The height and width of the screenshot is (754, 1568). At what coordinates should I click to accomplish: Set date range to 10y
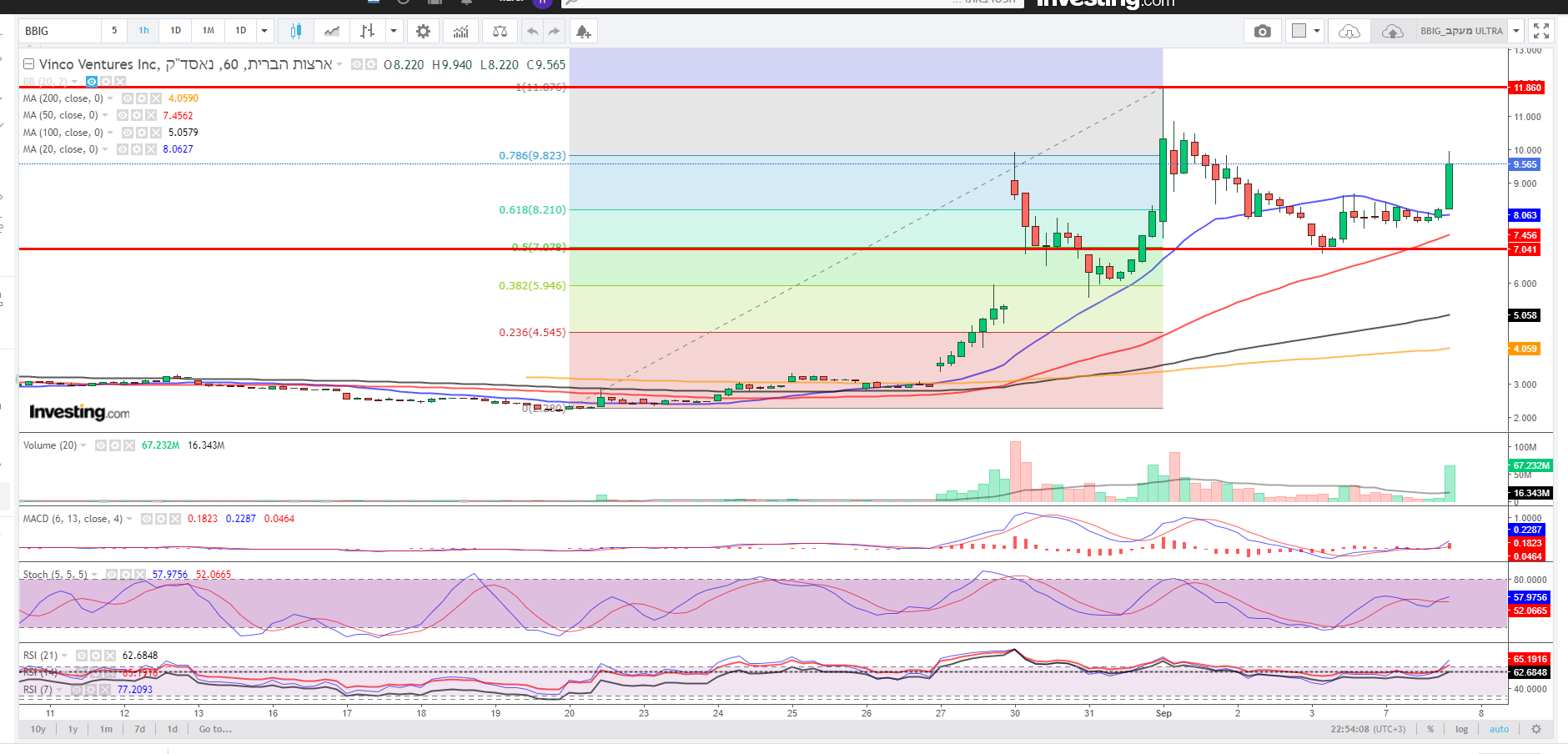click(38, 729)
